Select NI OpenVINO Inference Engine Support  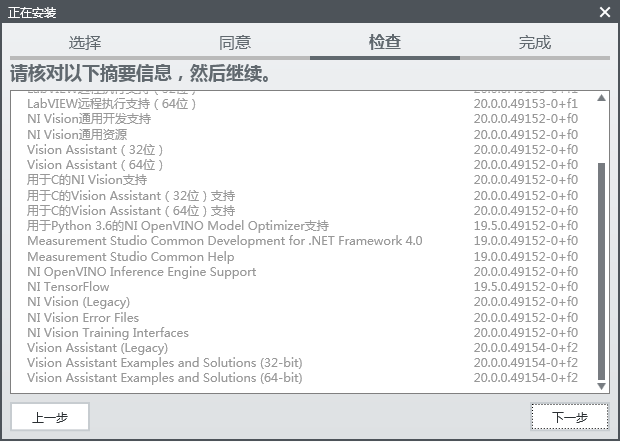click(141, 272)
